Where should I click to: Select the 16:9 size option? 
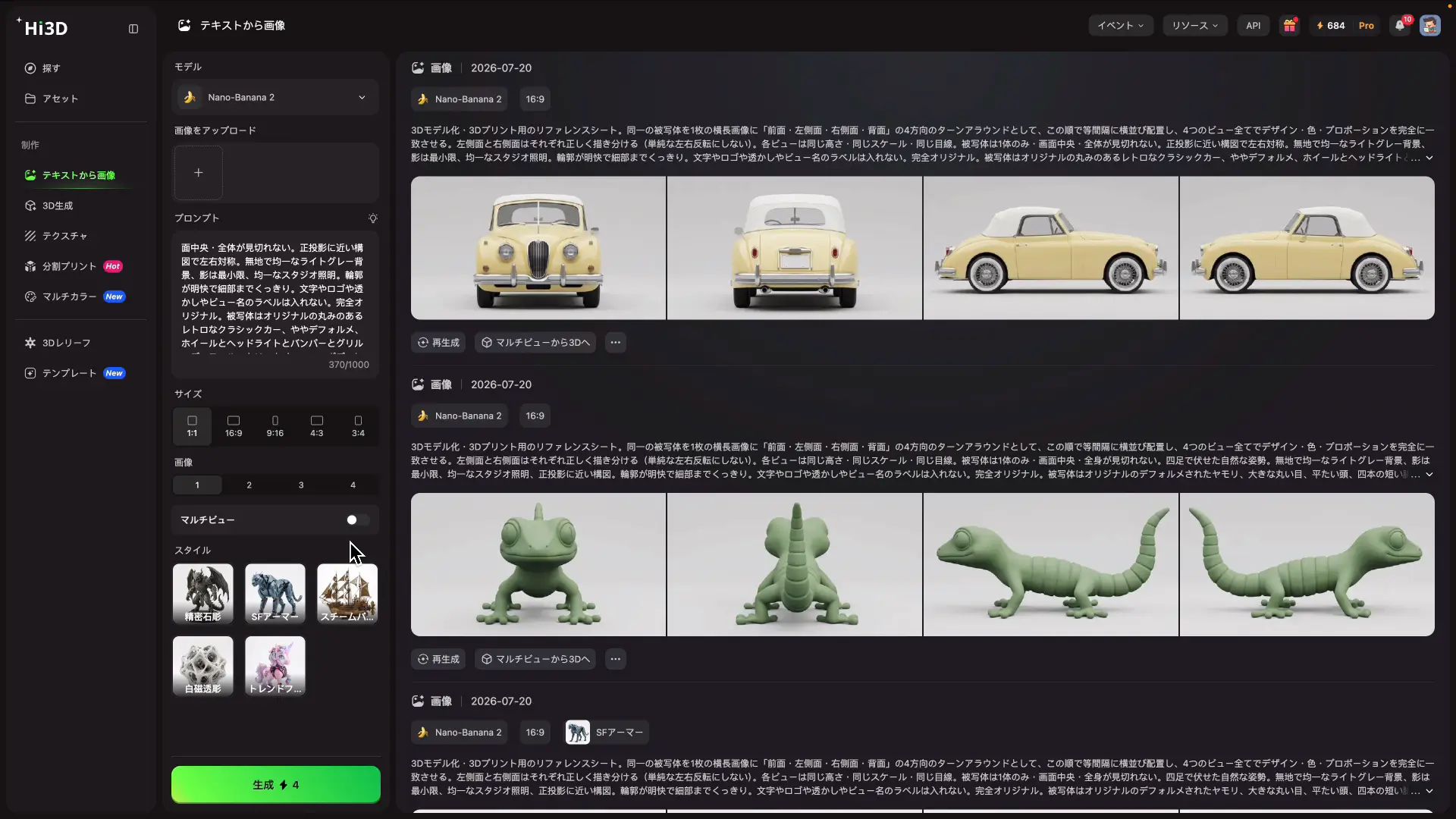(x=234, y=426)
